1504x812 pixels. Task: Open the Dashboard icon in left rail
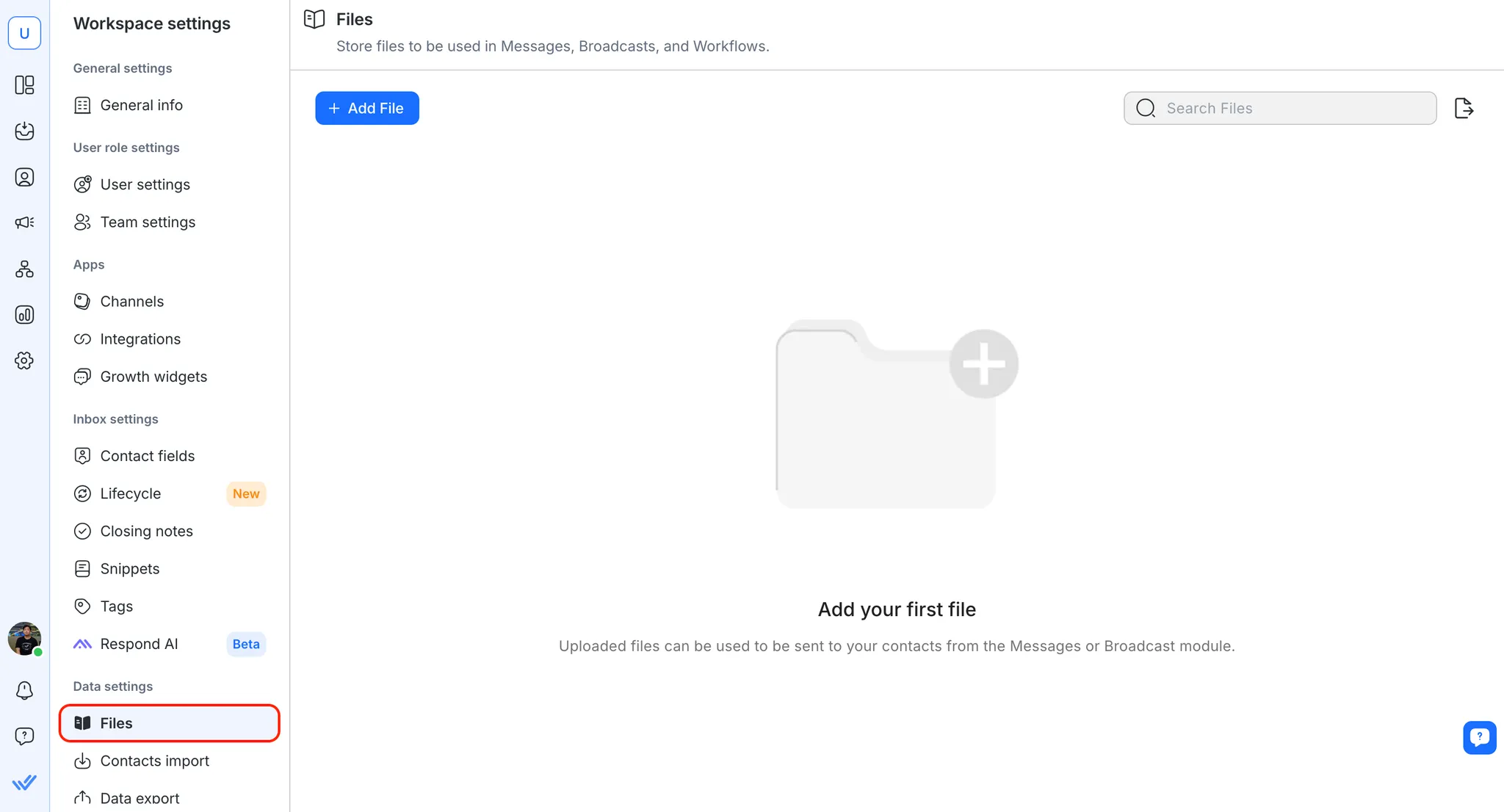coord(24,85)
